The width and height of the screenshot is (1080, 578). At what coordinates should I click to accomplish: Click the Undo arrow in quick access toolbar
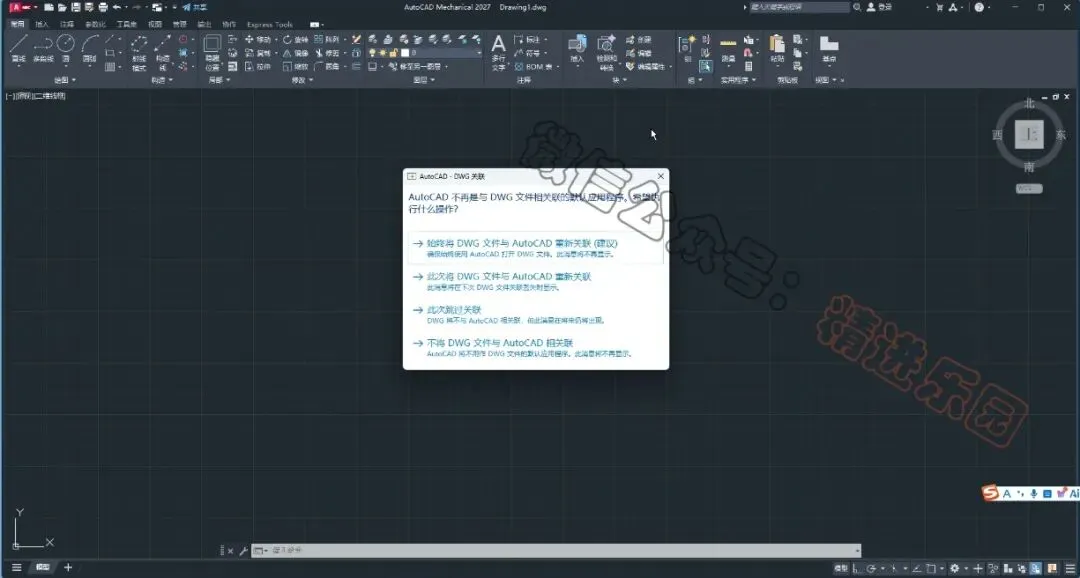(116, 8)
